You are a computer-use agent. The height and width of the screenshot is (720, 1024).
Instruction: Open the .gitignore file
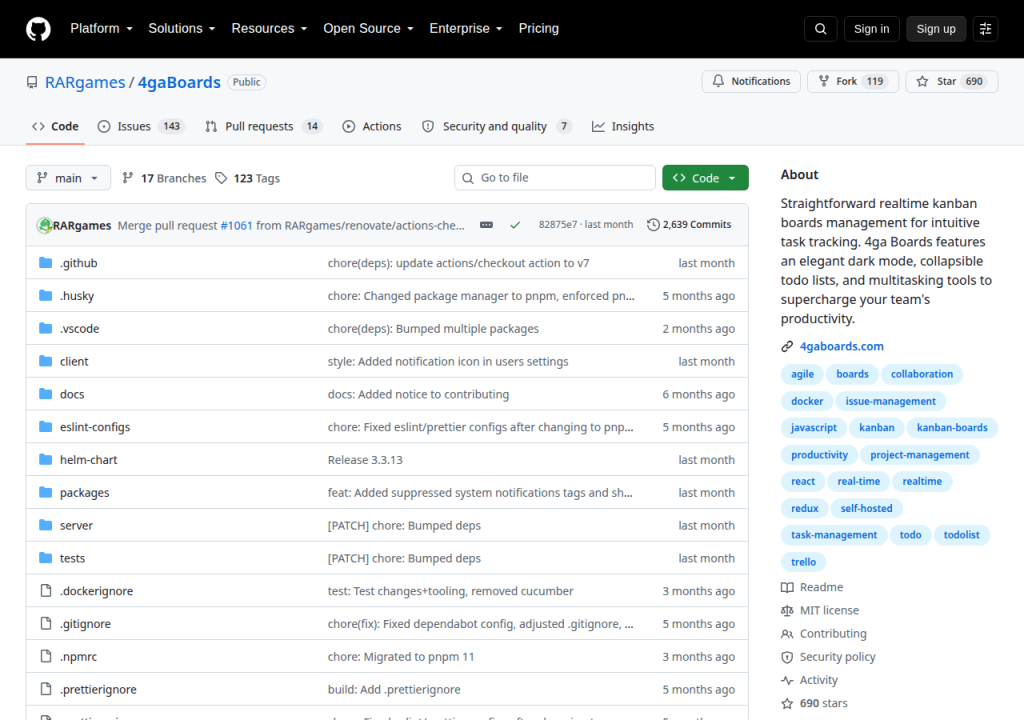(x=86, y=624)
